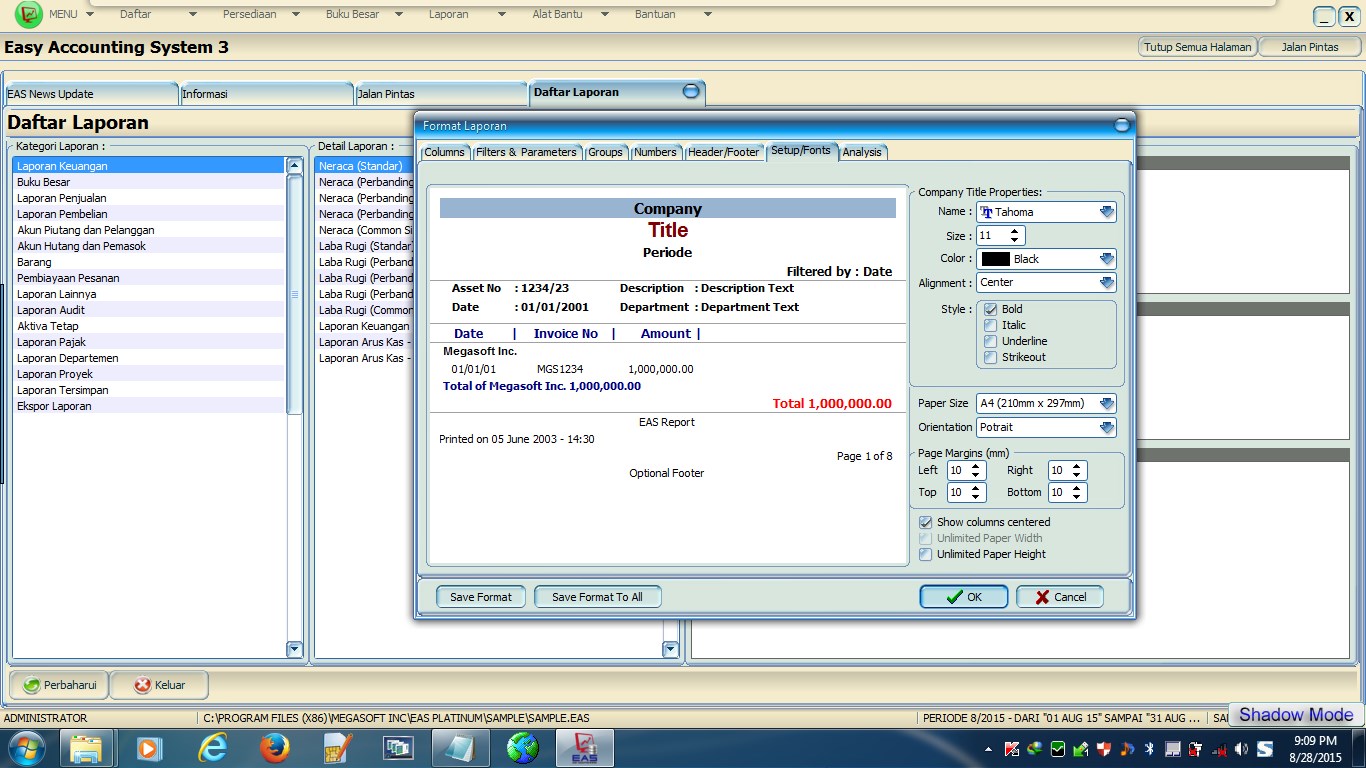
Task: Open the Bluetooth tray icon
Action: pos(1150,749)
